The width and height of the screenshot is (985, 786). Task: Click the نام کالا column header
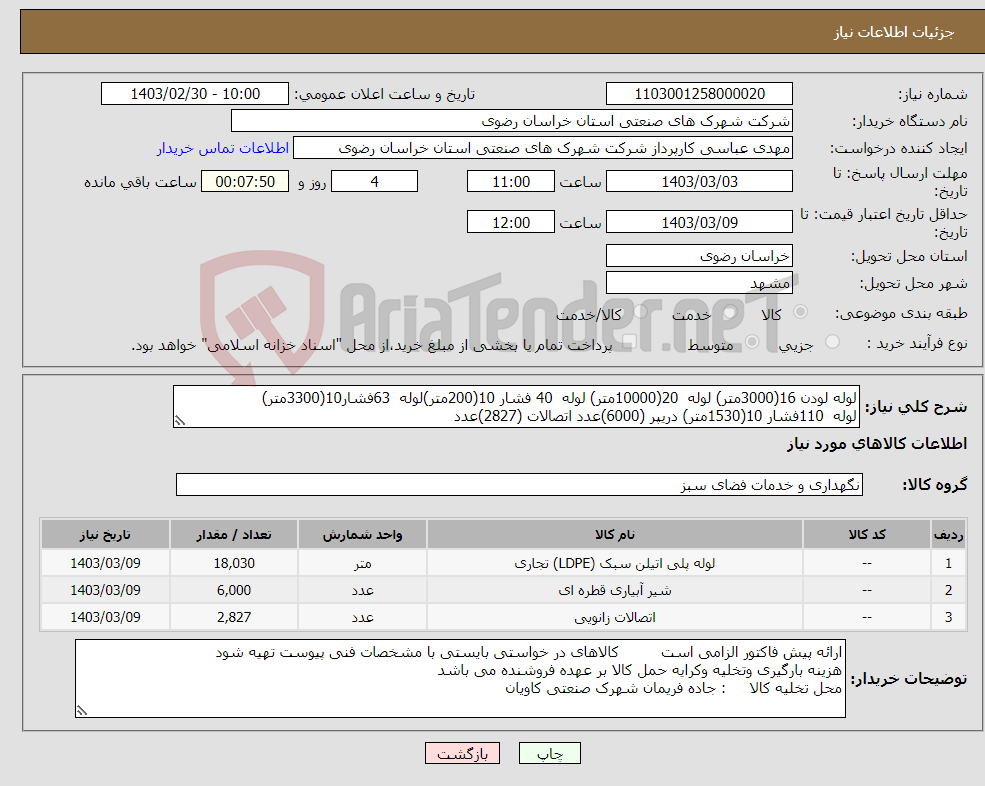tap(614, 535)
